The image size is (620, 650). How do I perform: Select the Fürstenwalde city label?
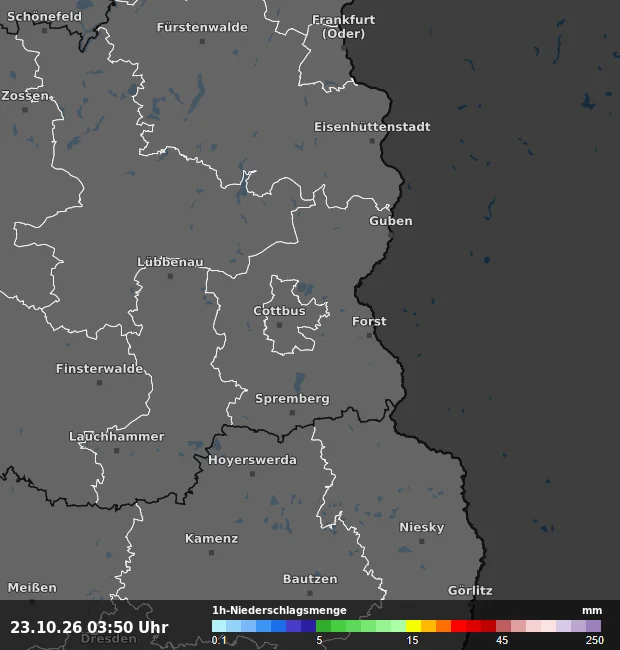click(202, 27)
